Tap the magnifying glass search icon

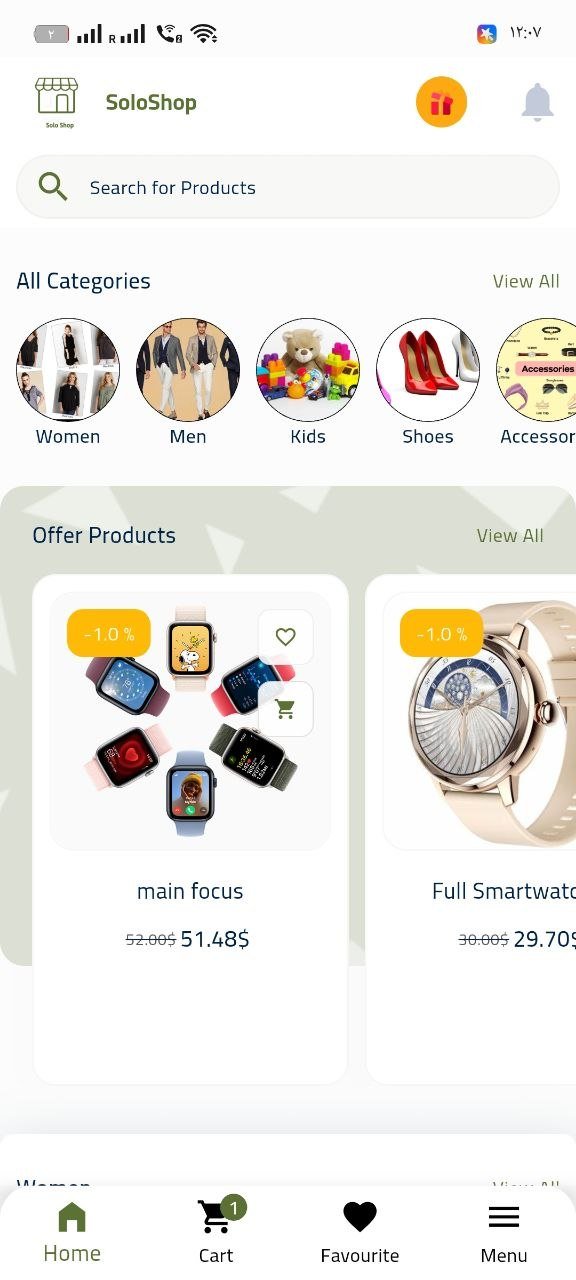tap(53, 187)
